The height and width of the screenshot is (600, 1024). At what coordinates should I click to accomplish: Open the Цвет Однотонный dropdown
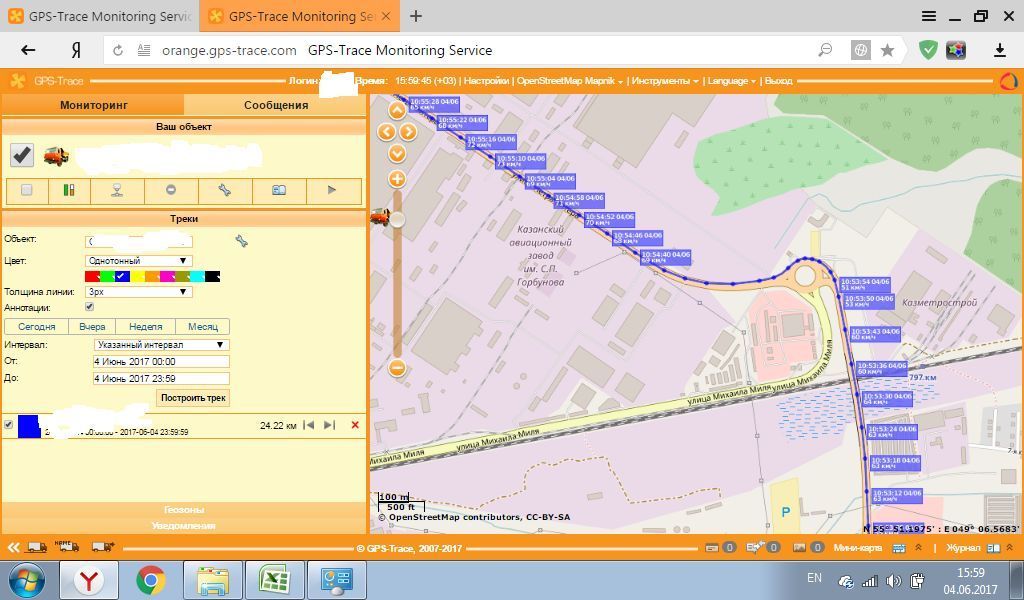click(138, 261)
